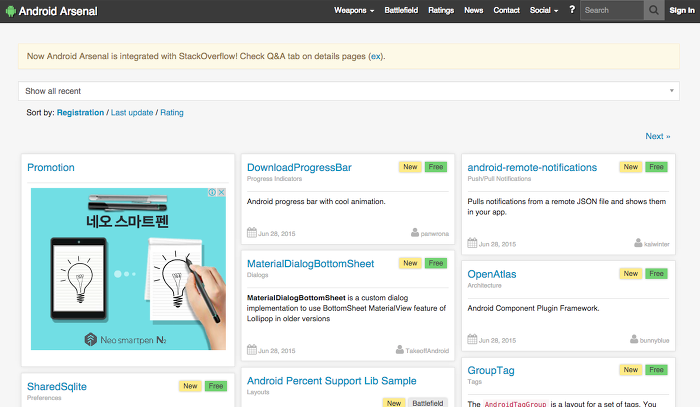
Task: Click calendar icon on OpenAtlas card
Action: click(x=472, y=339)
